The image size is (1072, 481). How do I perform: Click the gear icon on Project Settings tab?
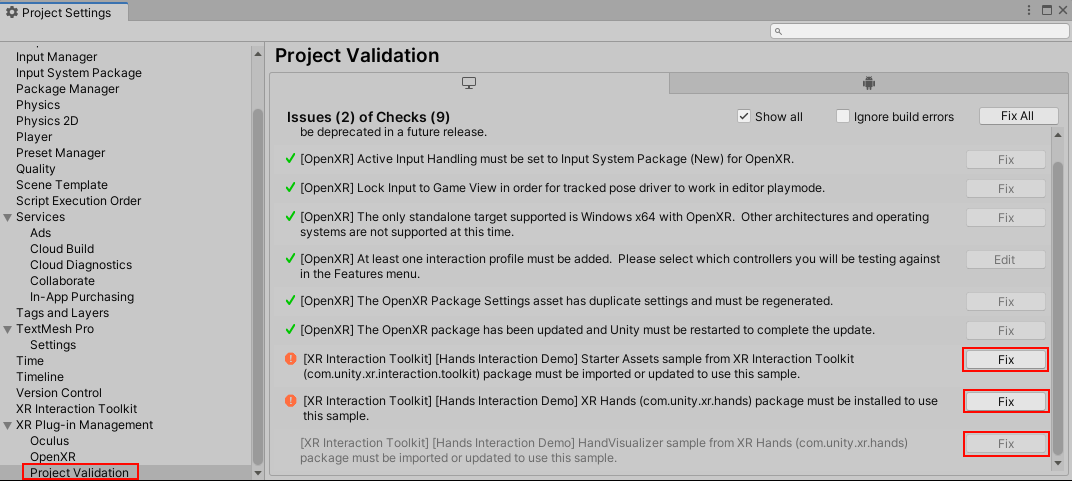coord(12,13)
